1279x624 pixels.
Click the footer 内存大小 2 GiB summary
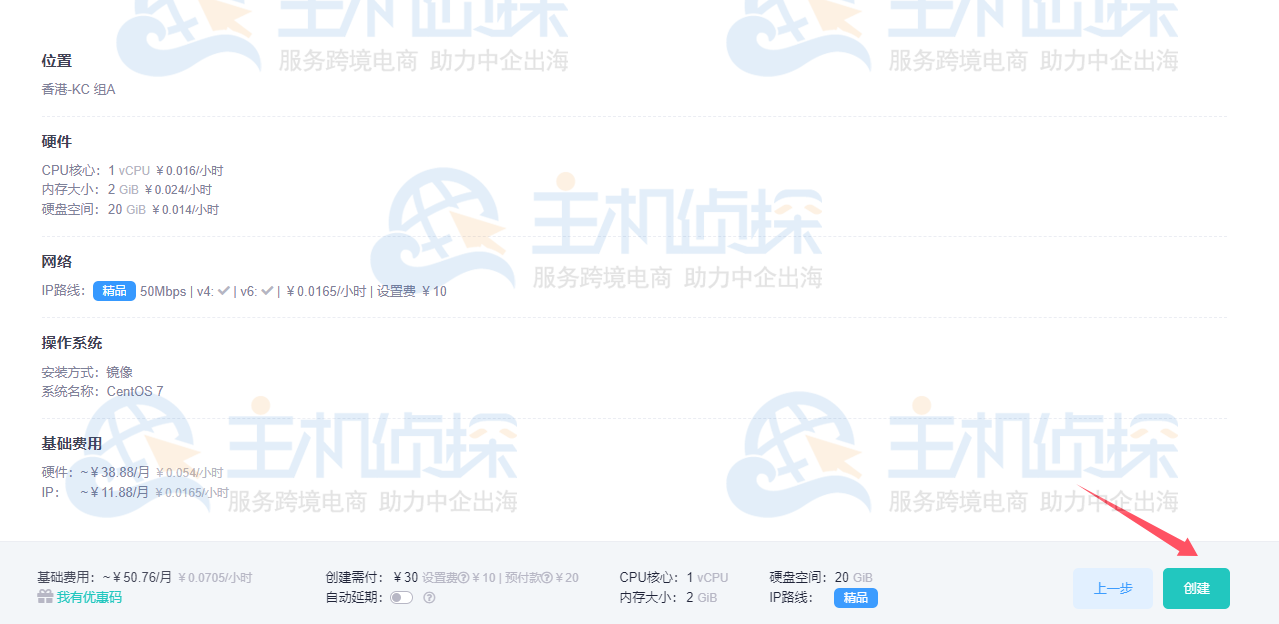(668, 597)
